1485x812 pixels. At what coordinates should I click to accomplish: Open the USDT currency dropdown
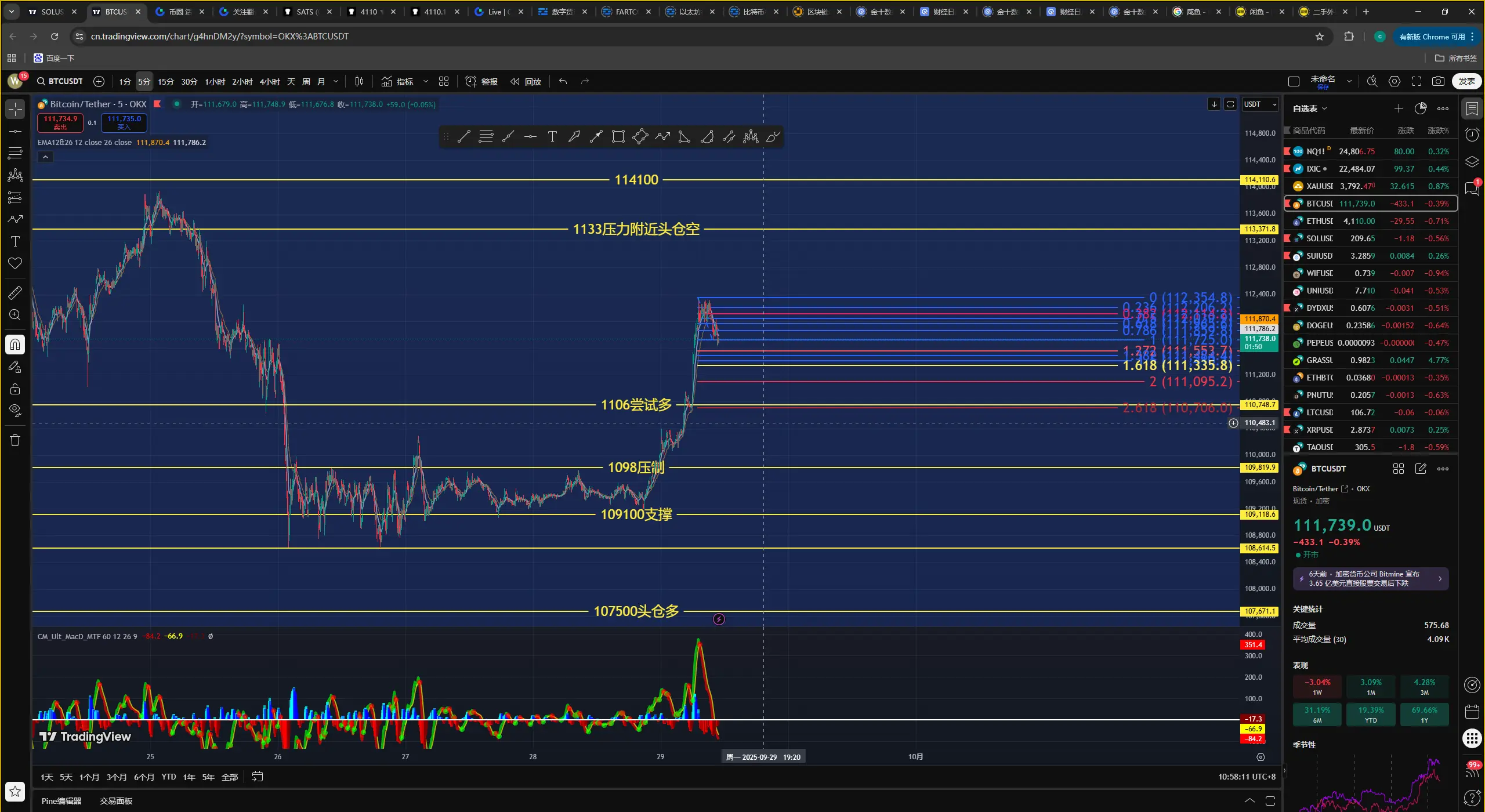coord(1260,104)
